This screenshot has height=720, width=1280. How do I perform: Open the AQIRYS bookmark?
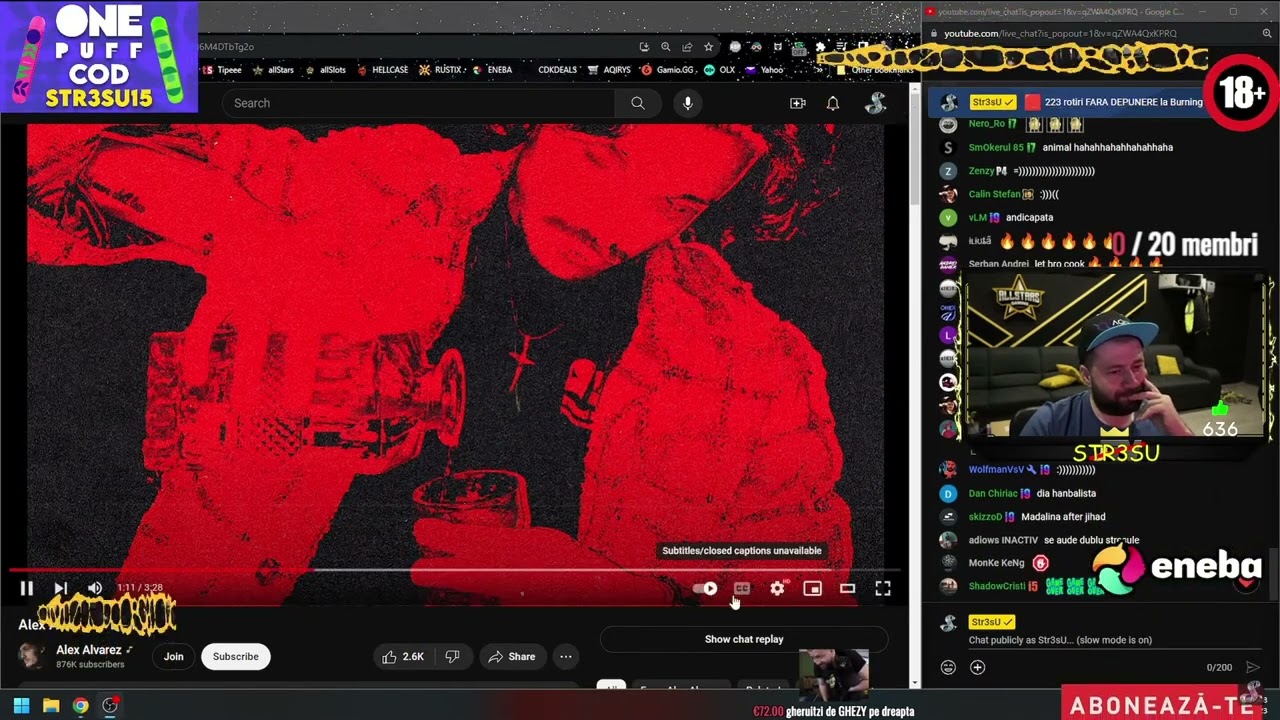pyautogui.click(x=609, y=70)
